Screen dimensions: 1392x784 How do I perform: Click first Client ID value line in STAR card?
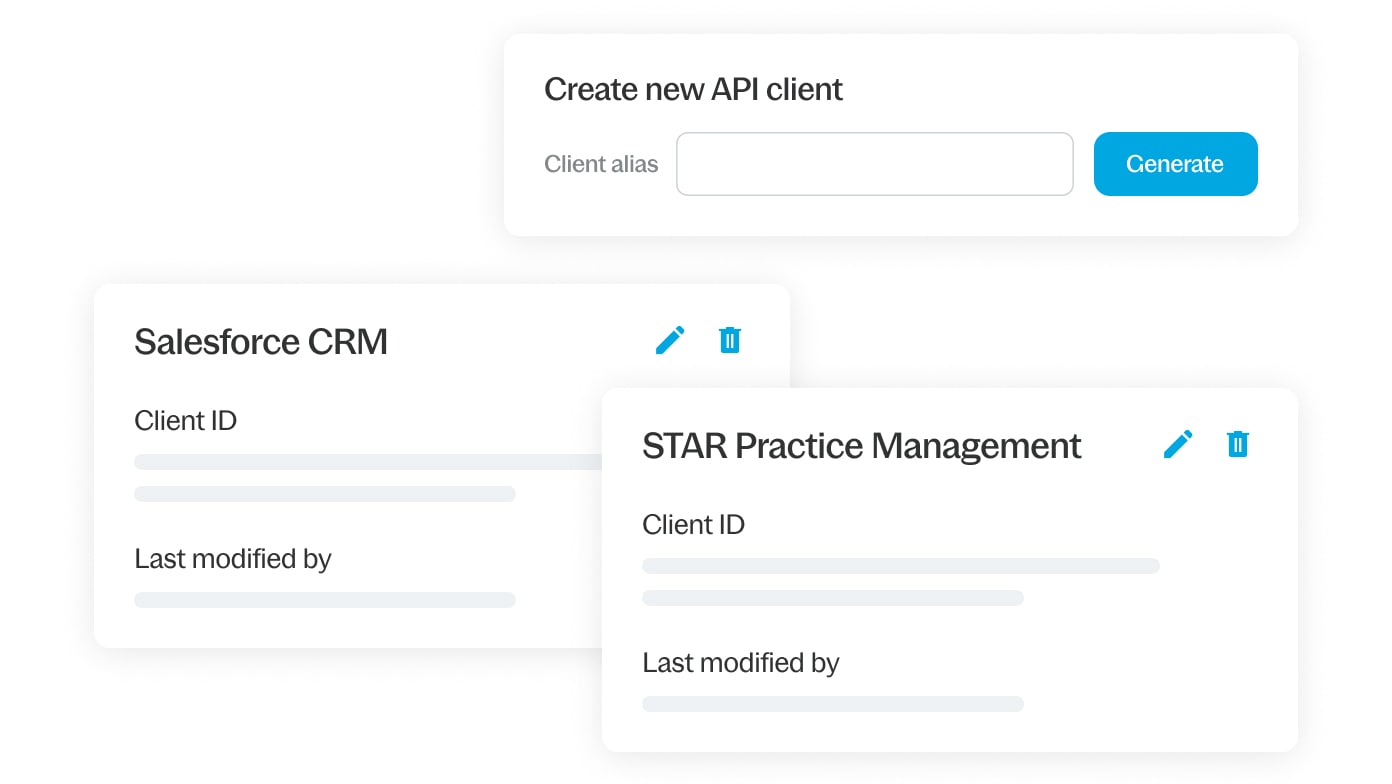(x=900, y=566)
